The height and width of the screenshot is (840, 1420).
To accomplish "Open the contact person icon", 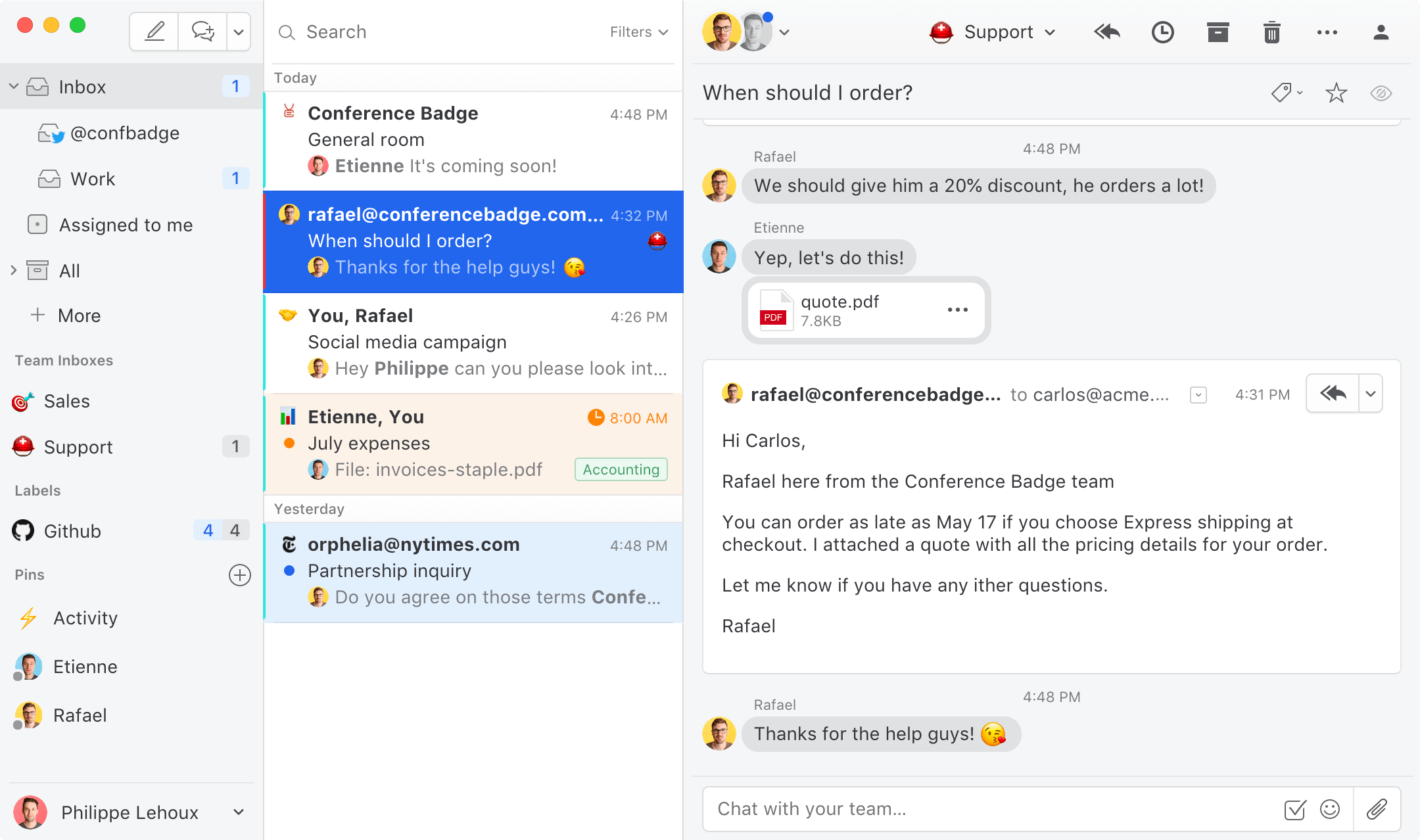I will point(1381,32).
